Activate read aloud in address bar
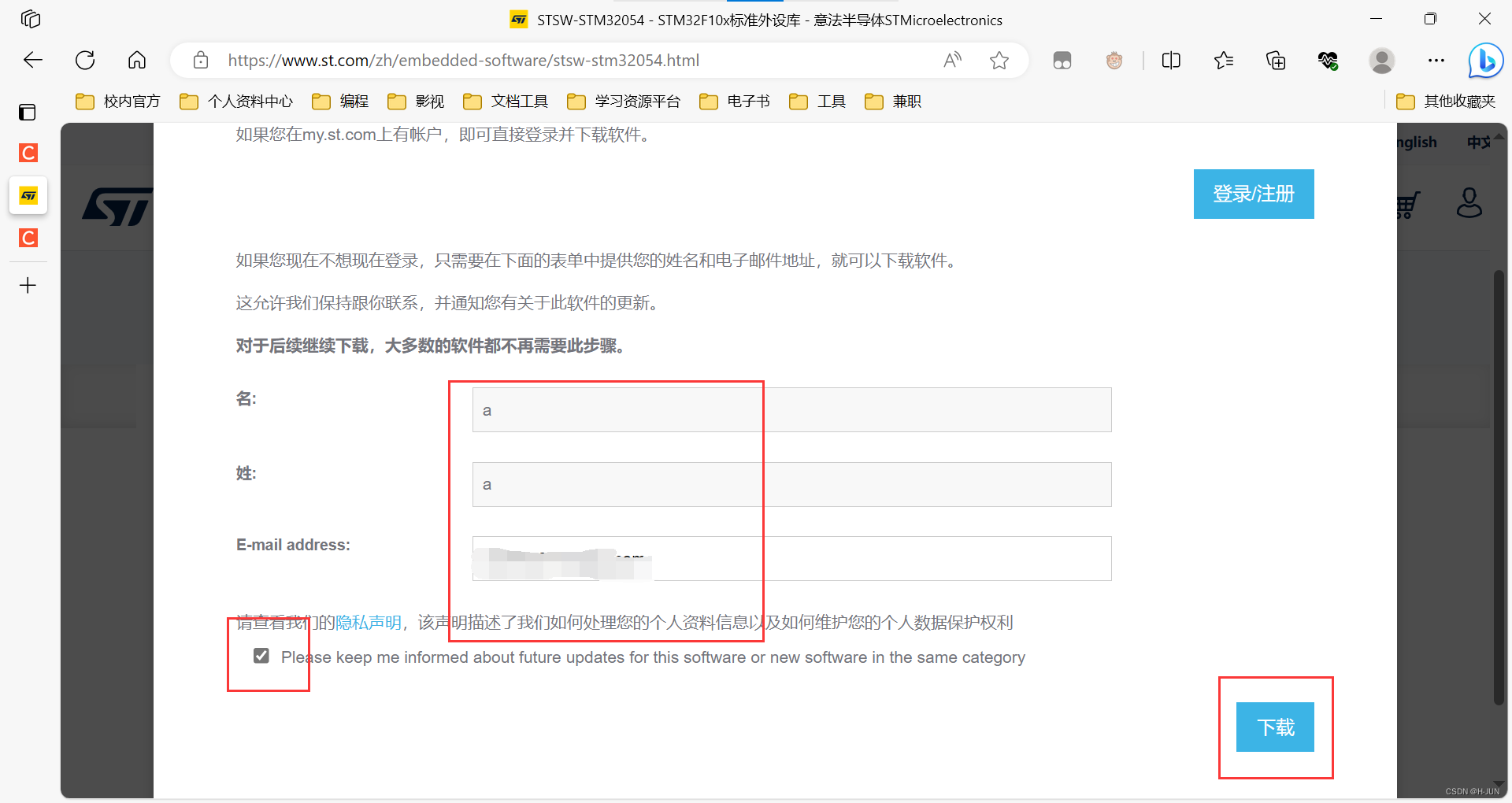The width and height of the screenshot is (1512, 803). (953, 60)
